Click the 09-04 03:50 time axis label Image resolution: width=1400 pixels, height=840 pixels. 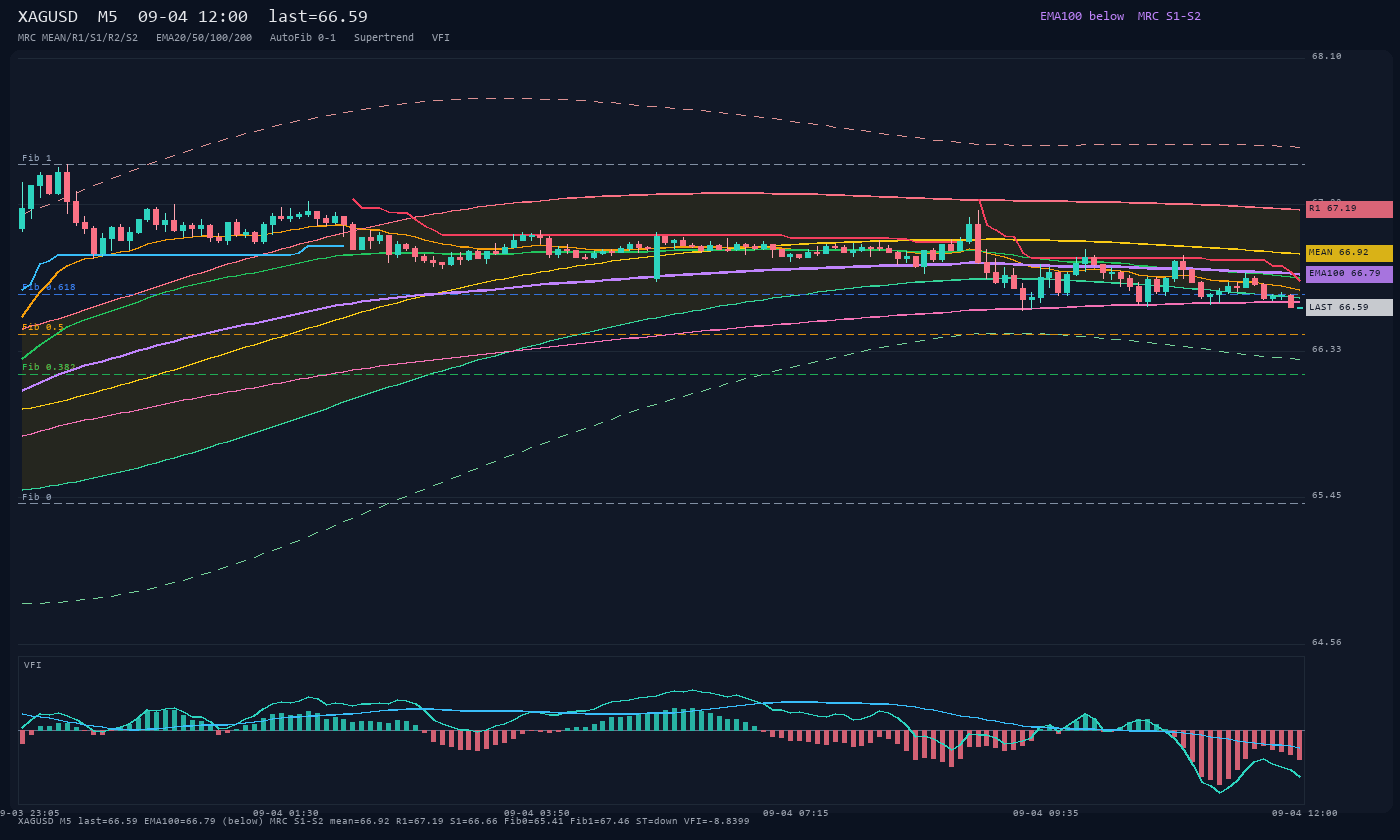pyautogui.click(x=537, y=813)
